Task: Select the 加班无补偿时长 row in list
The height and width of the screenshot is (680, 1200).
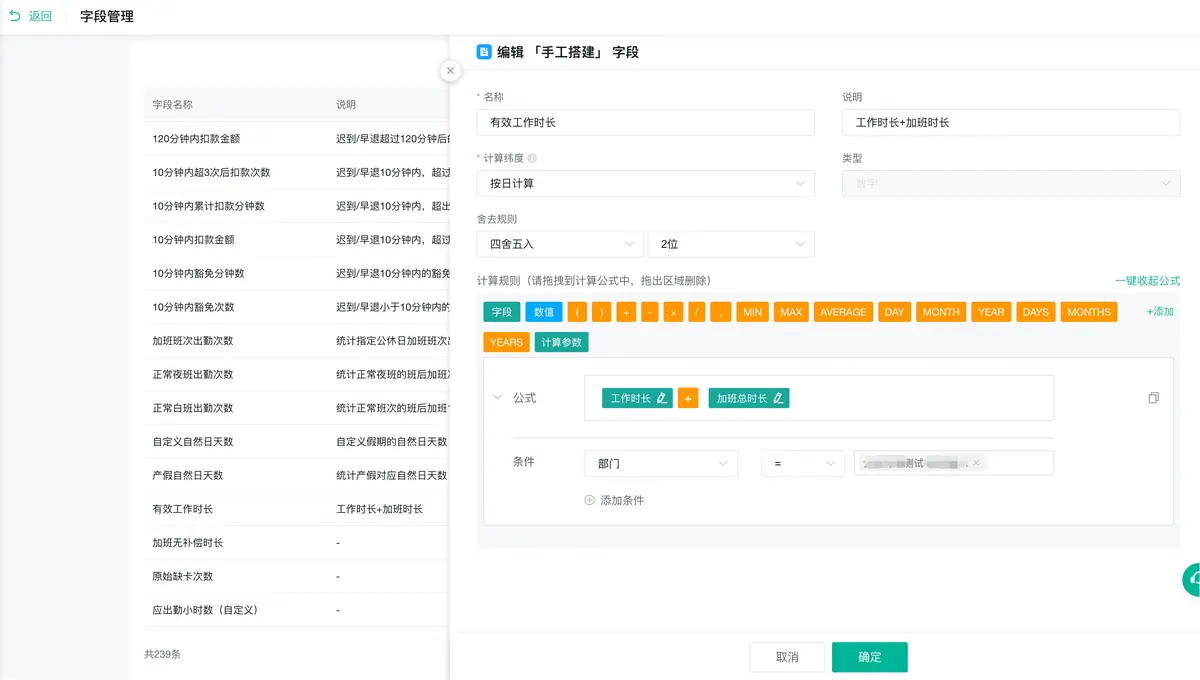Action: click(x=188, y=543)
